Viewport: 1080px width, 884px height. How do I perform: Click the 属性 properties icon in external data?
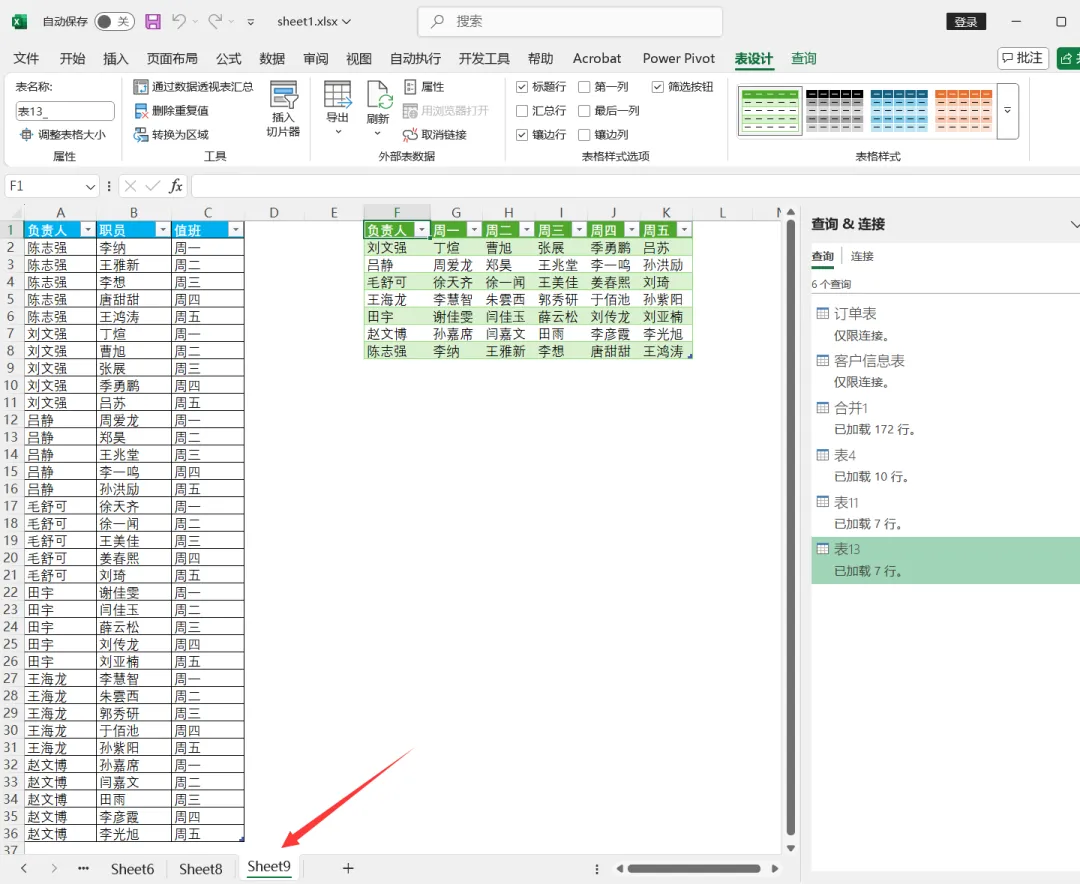(410, 87)
